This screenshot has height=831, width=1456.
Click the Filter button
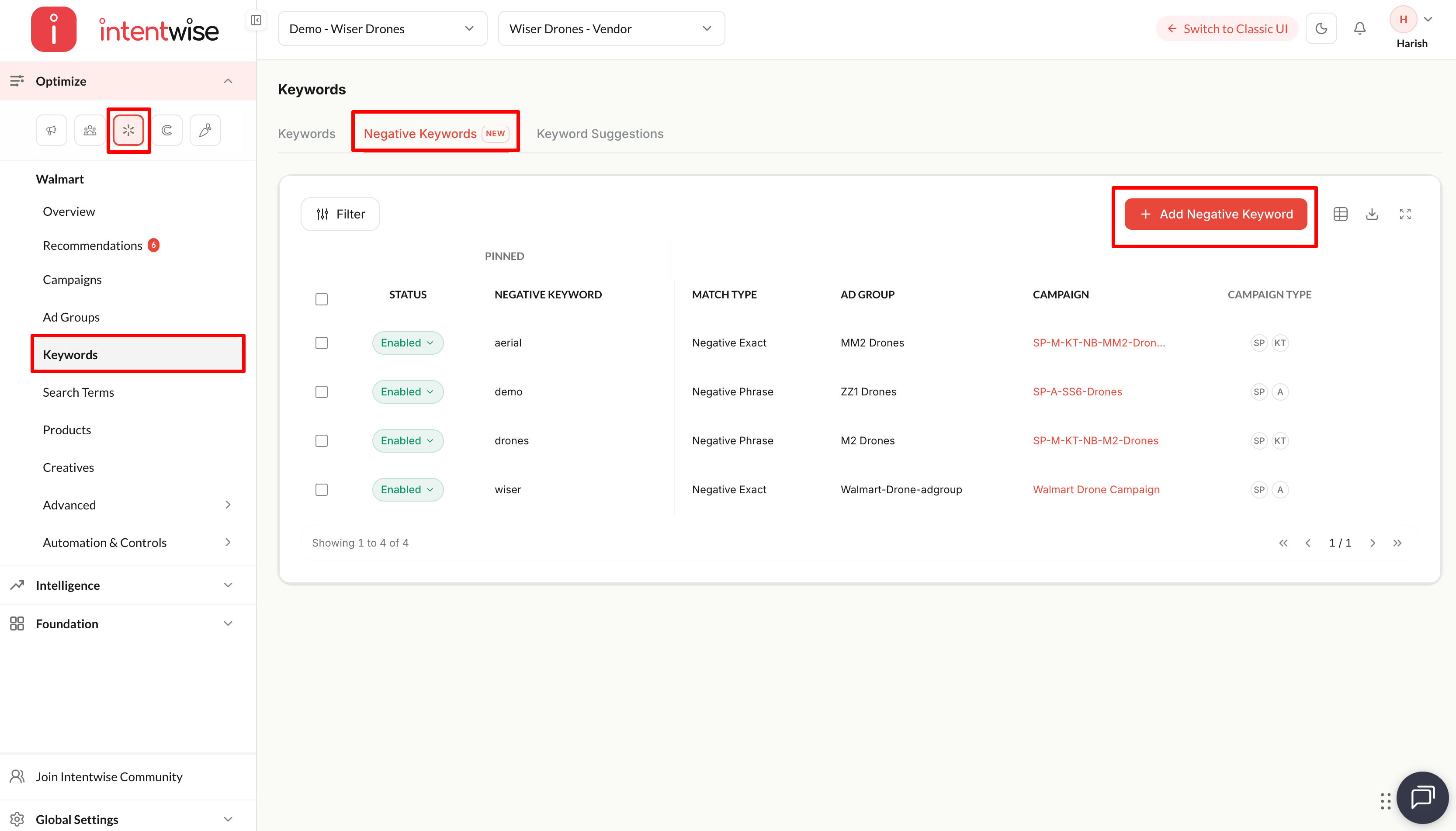340,214
